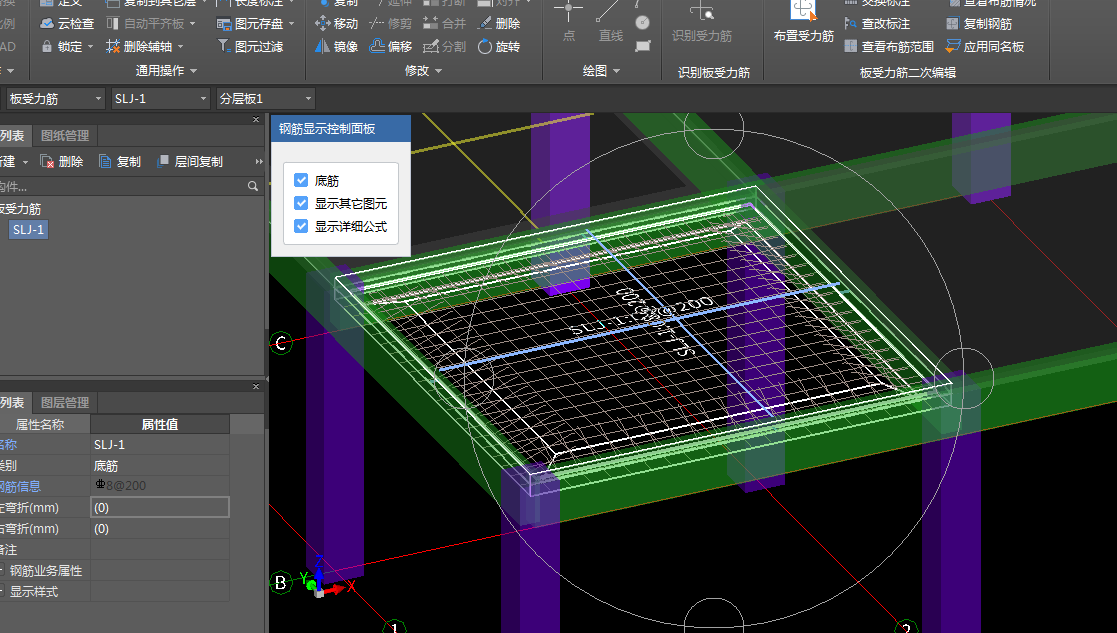Click 布置受力筋 tool

tap(804, 21)
